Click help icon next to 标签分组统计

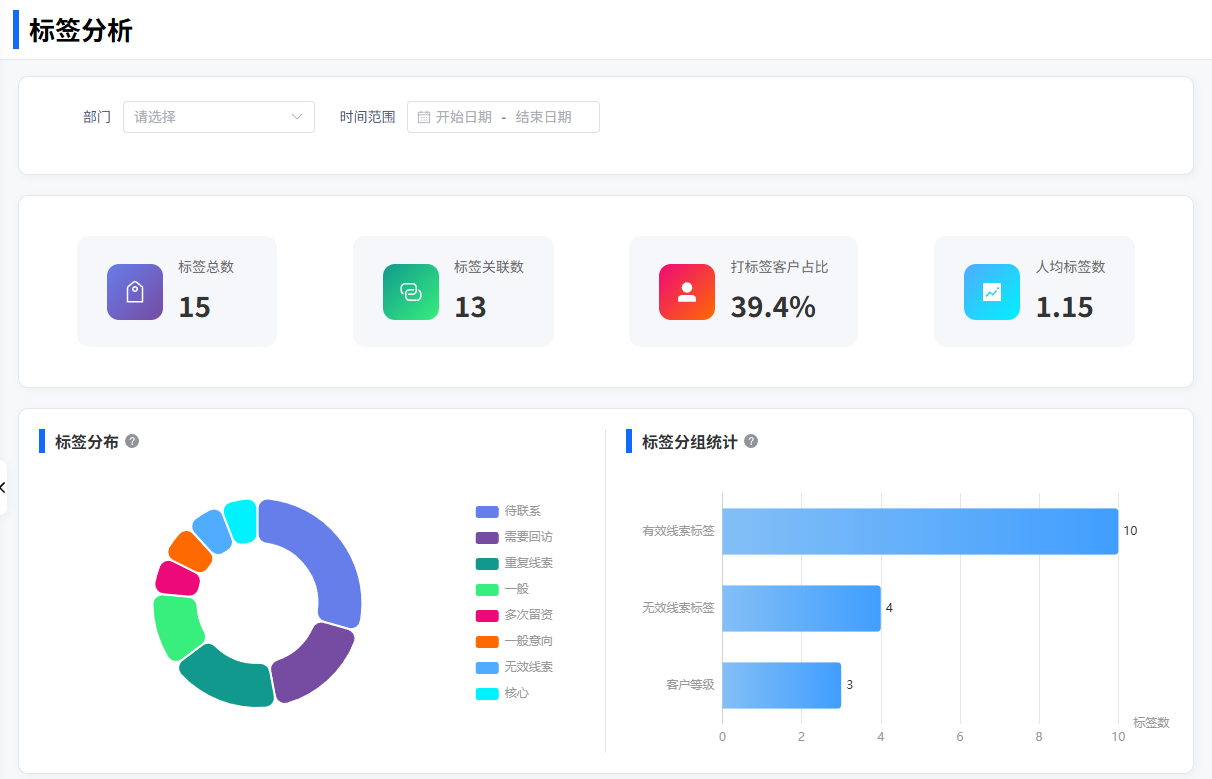click(x=751, y=441)
